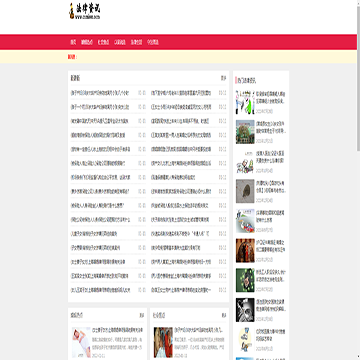Open thumbnail of woman lying in white

pyautogui.click(x=81, y=342)
